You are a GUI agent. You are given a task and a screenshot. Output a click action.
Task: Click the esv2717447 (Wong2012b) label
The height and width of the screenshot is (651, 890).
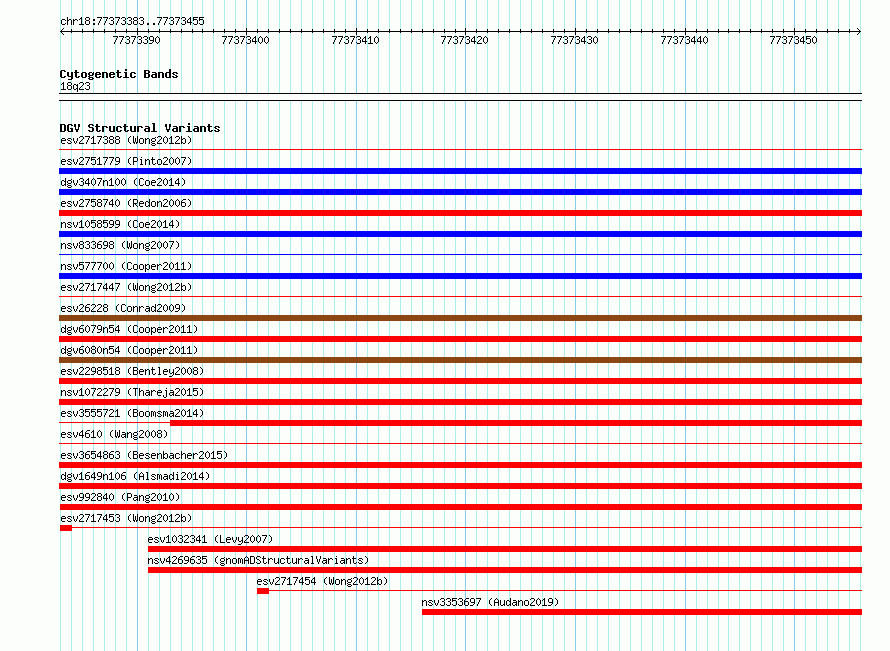126,287
